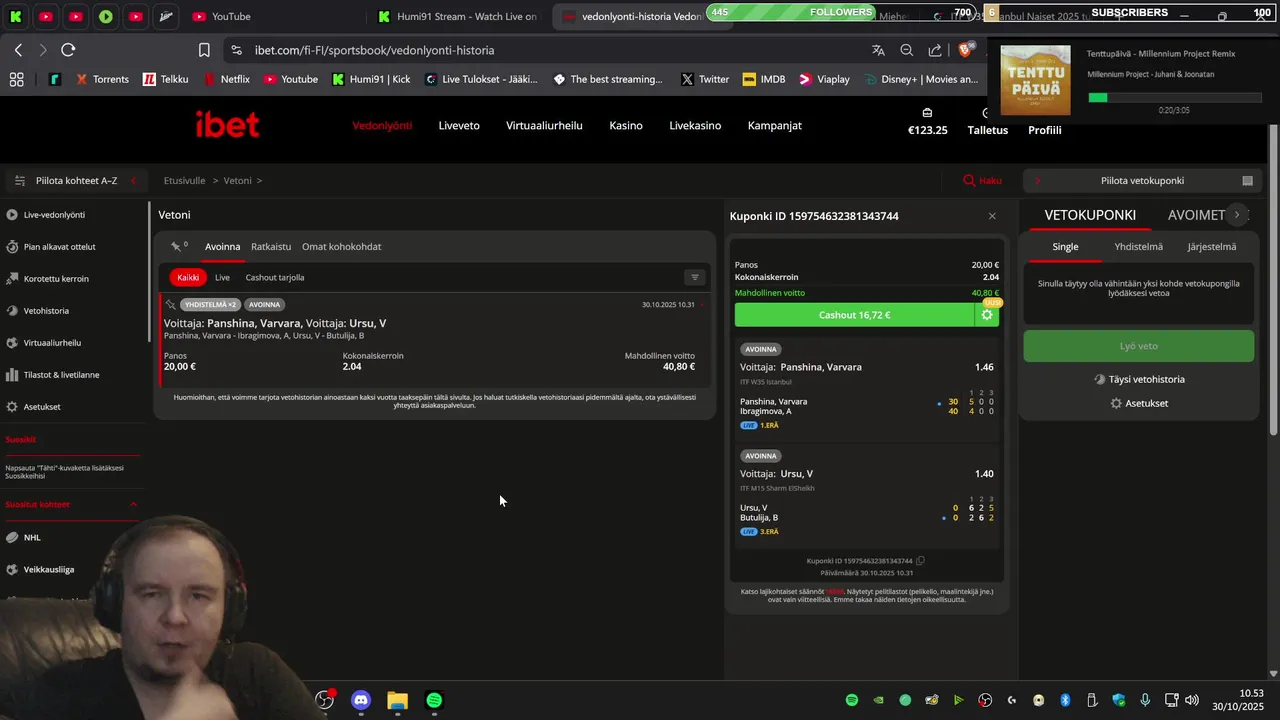Select NHL in sidebar
1280x720 pixels.
[x=32, y=538]
